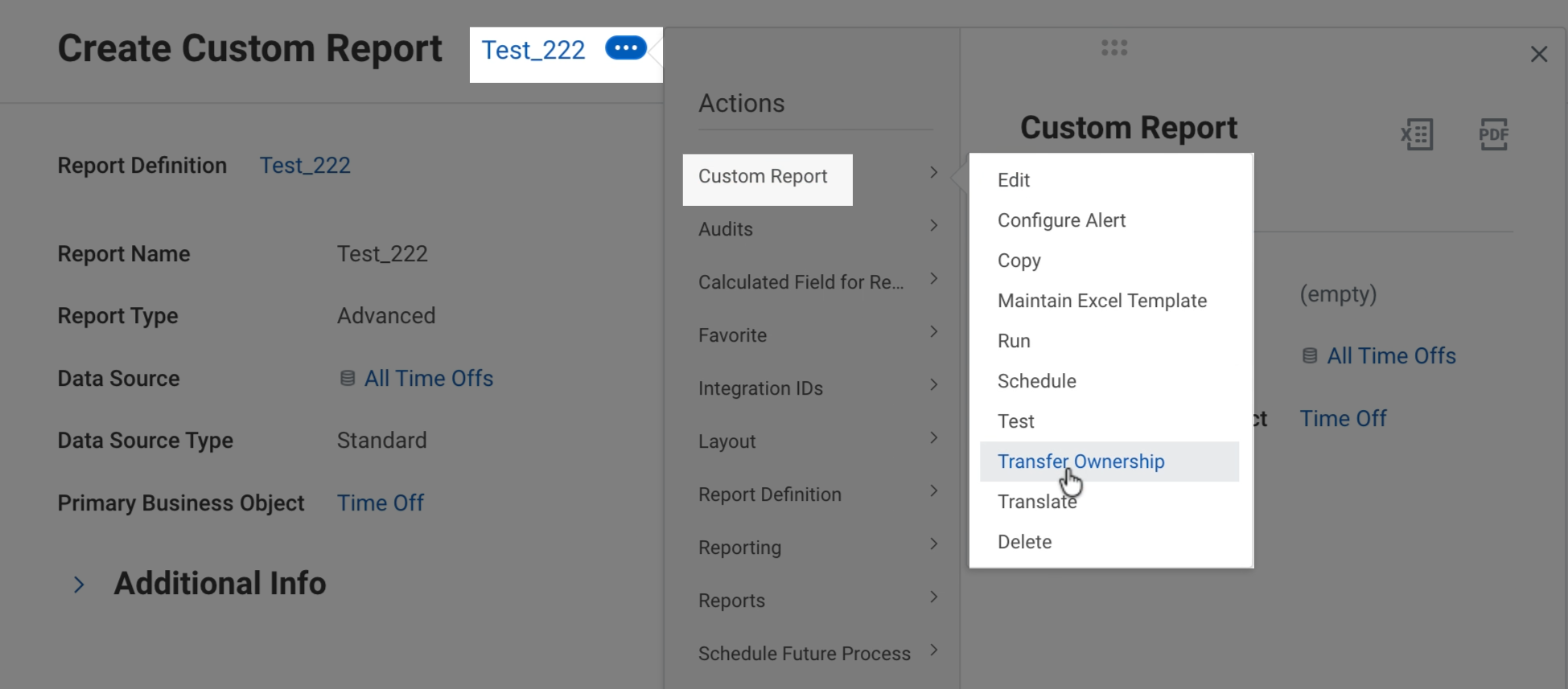Click the Advanced report type value

coord(386,316)
